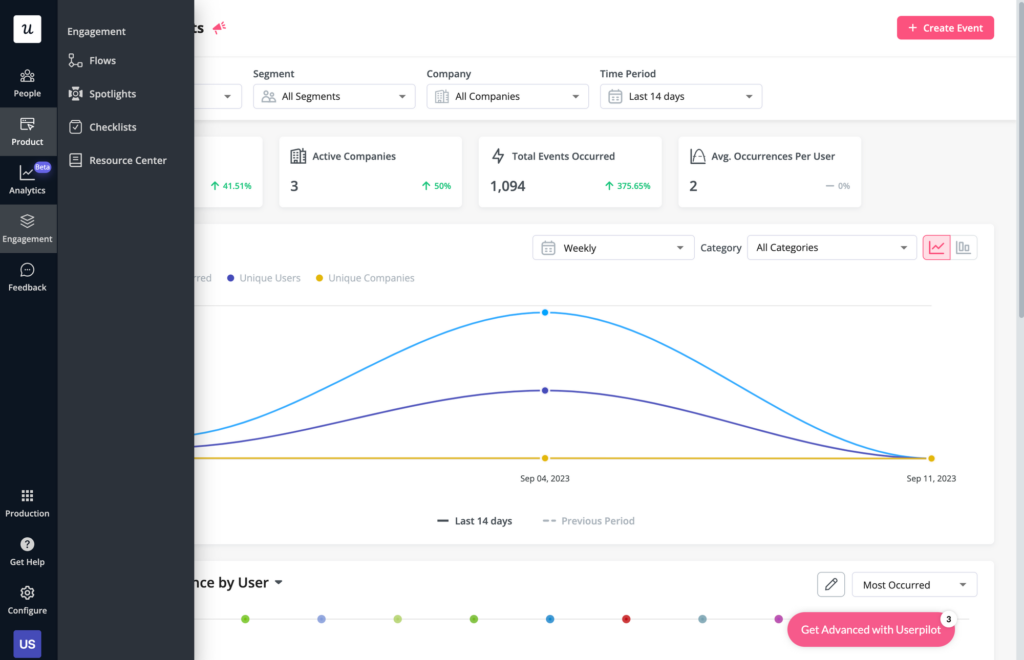Open the Last 14 days time period dropdown

pyautogui.click(x=680, y=96)
